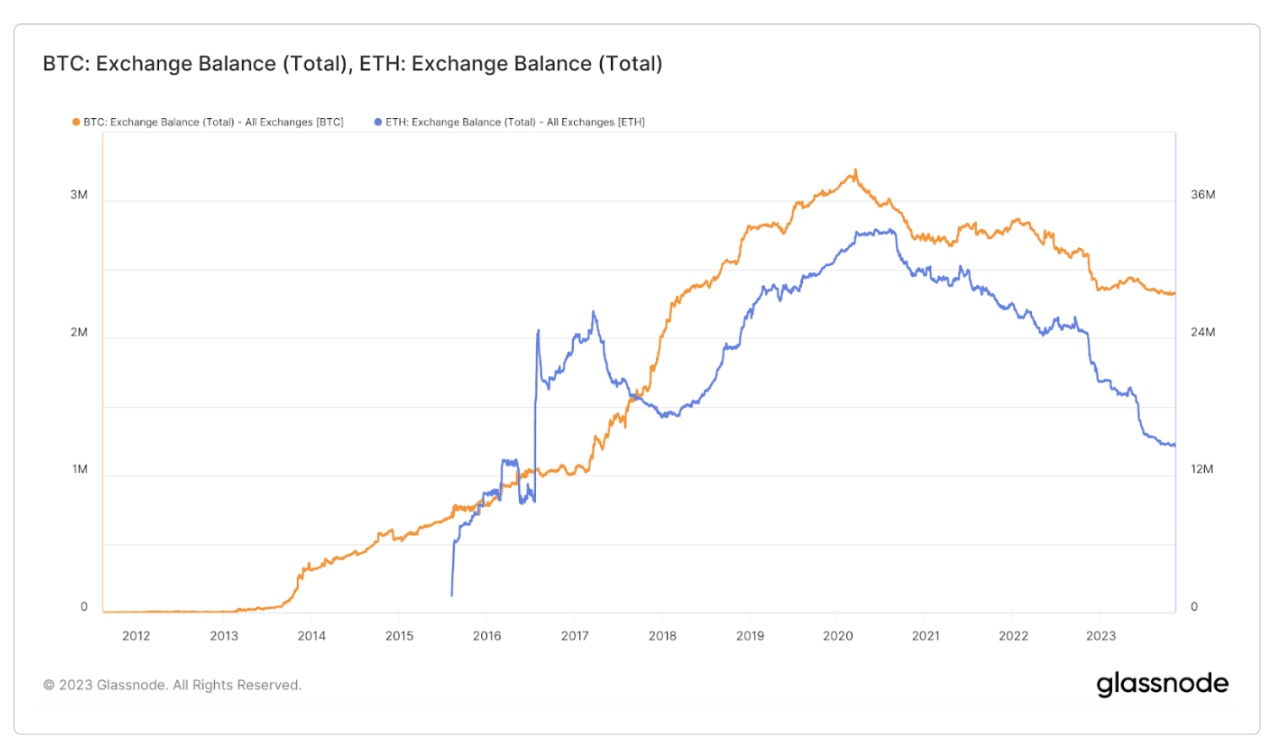The width and height of the screenshot is (1278, 754).
Task: Click the 2020 x-axis label
Action: pos(838,635)
